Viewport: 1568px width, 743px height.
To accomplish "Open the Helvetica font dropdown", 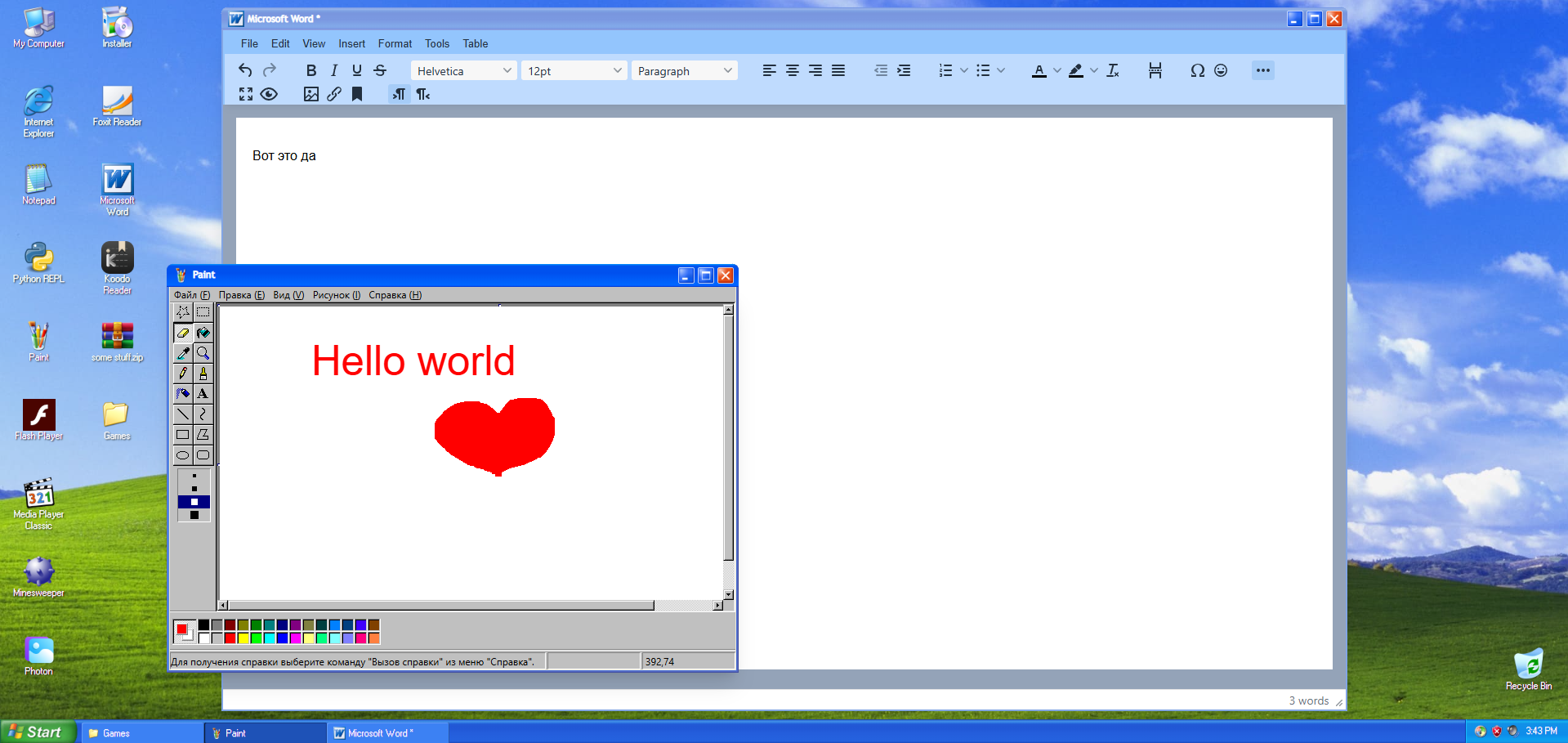I will tap(463, 71).
